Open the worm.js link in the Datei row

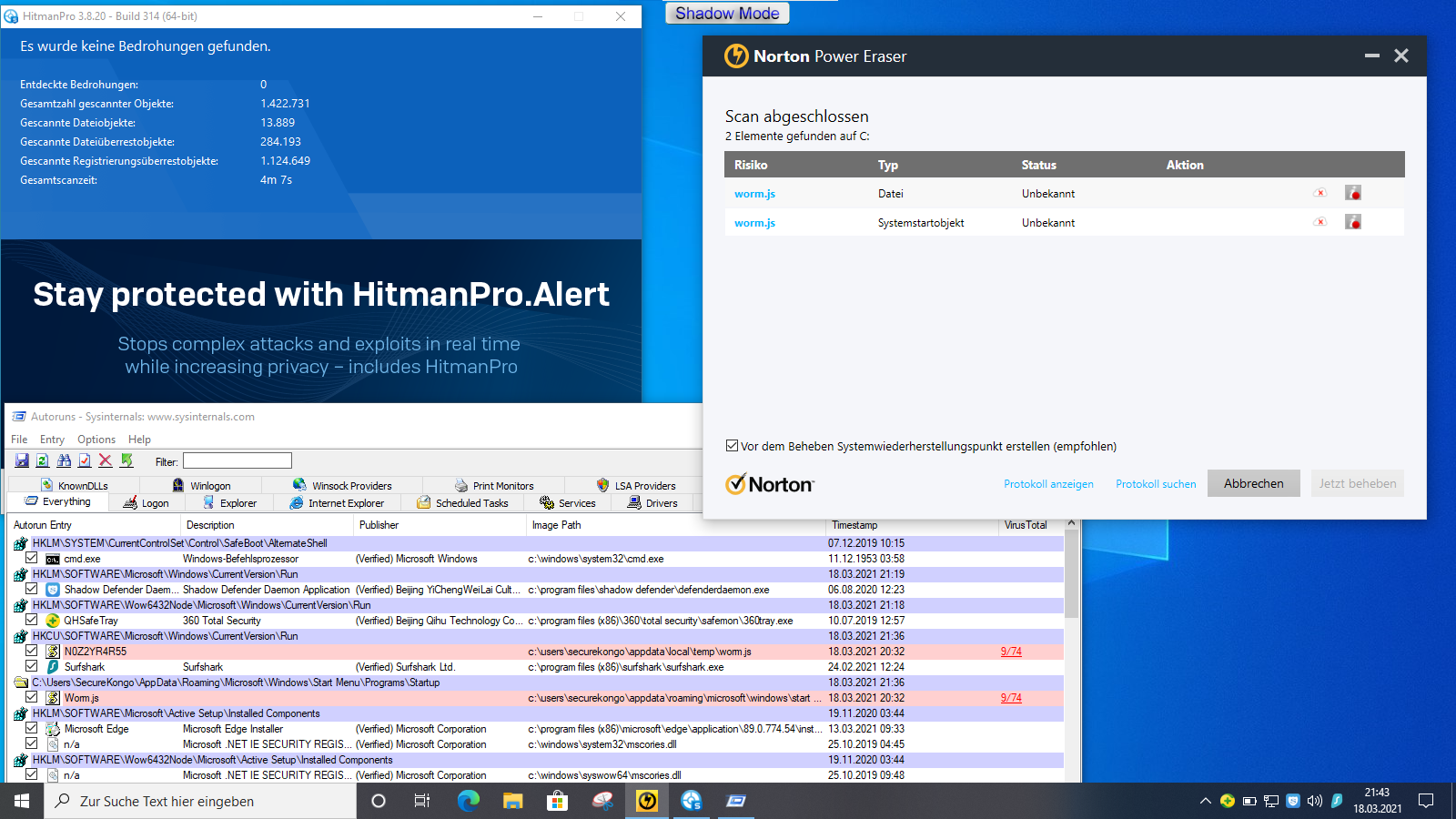[x=754, y=194]
